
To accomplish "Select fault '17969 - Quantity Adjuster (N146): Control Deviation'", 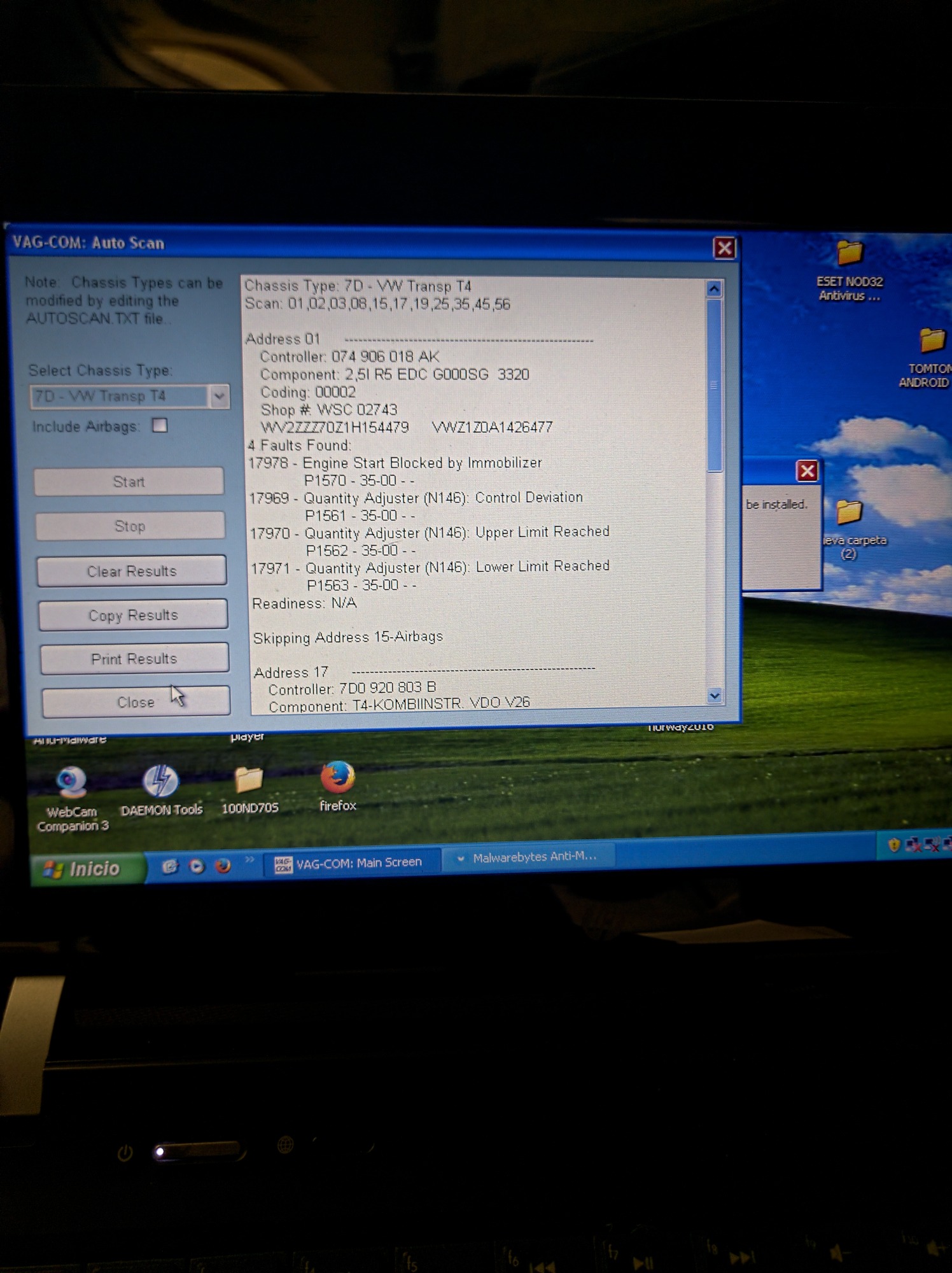I will pyautogui.click(x=416, y=498).
